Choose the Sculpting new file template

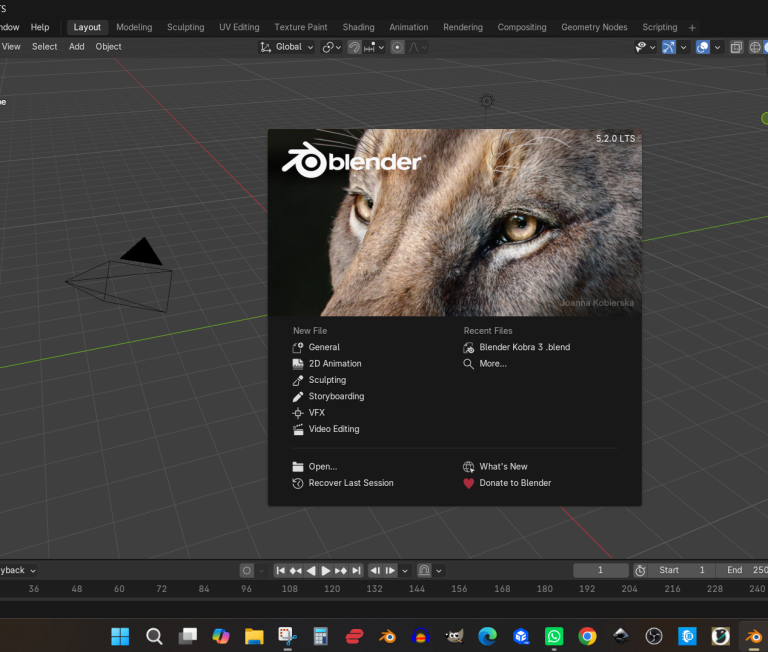pyautogui.click(x=319, y=380)
